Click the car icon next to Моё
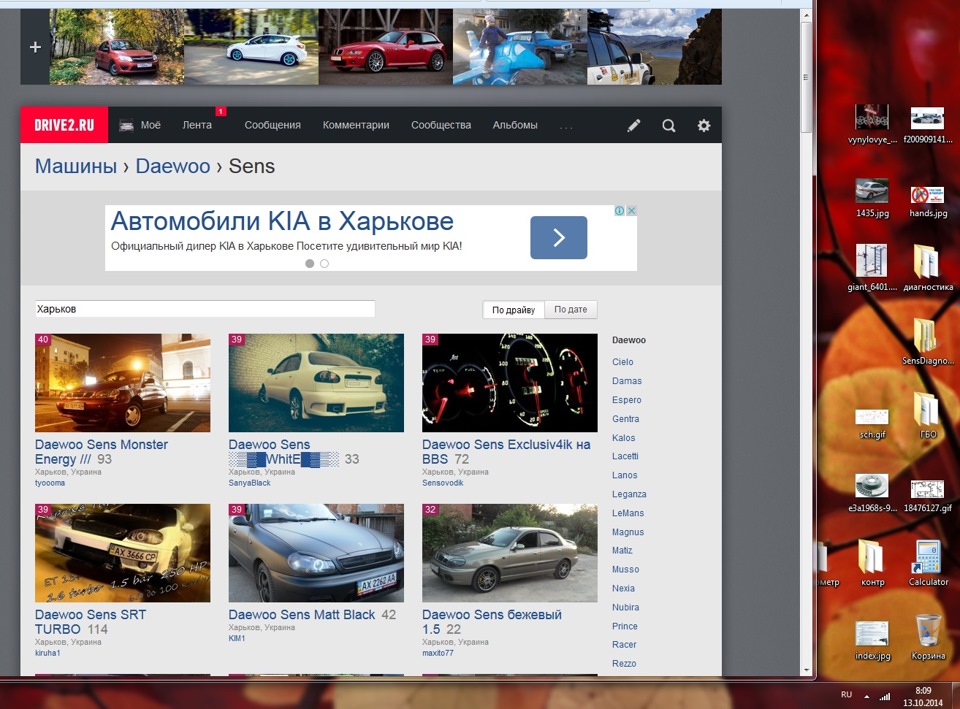The width and height of the screenshot is (960, 709). pos(126,126)
